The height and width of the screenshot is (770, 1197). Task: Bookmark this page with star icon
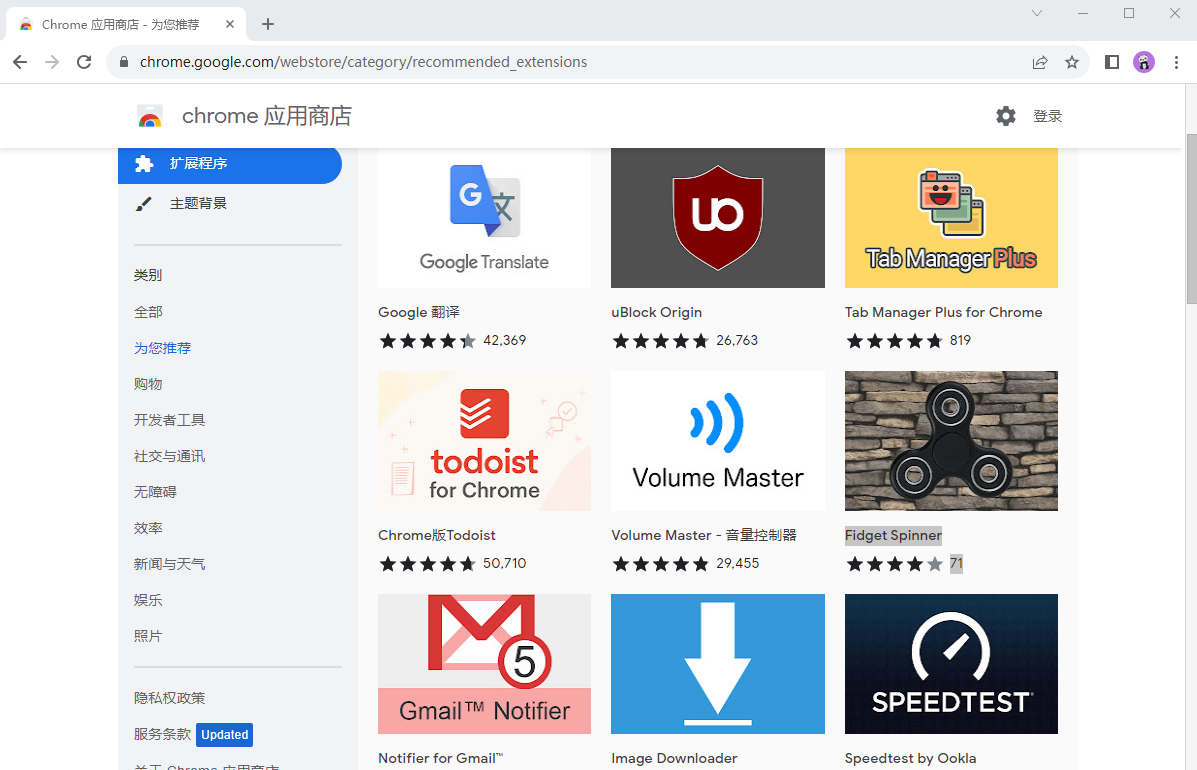click(x=1072, y=62)
